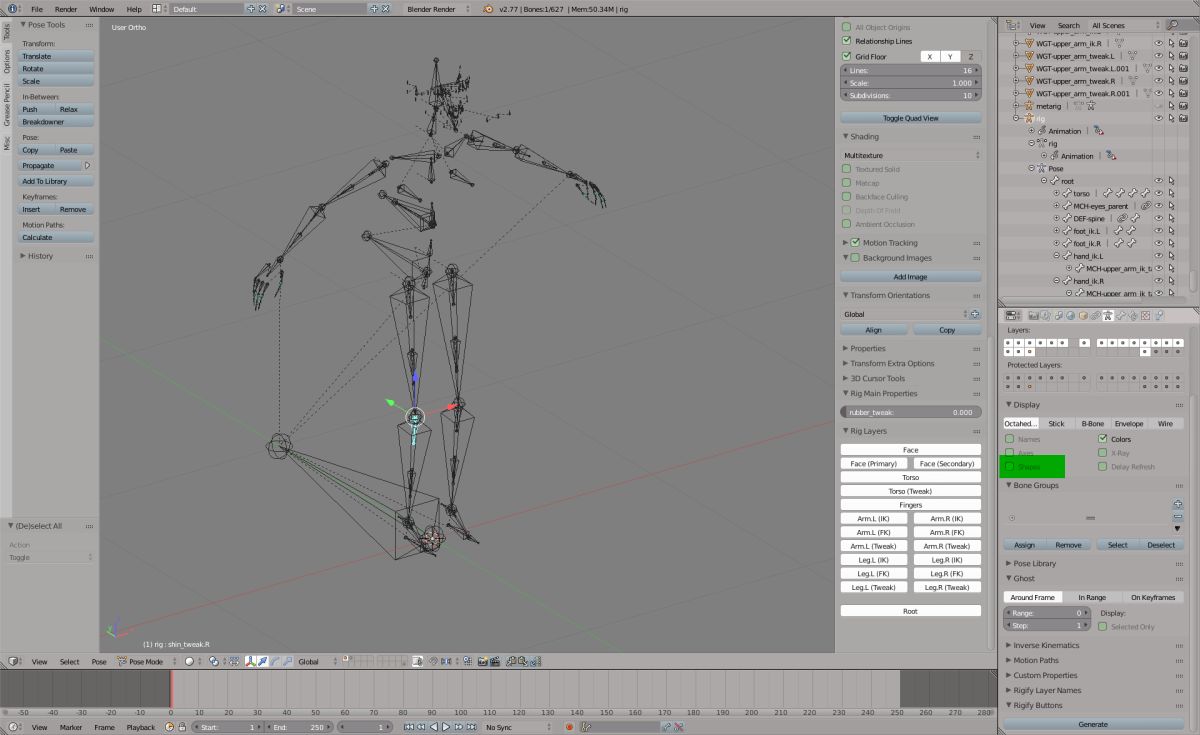Open the Render properties tab icon
Viewport: 1200px width, 735px height.
click(1033, 315)
